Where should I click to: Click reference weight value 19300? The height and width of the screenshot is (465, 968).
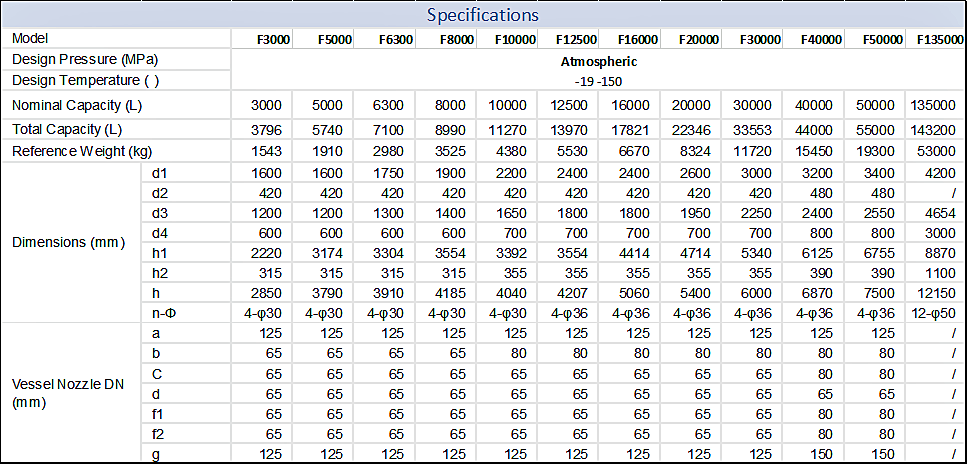point(875,151)
